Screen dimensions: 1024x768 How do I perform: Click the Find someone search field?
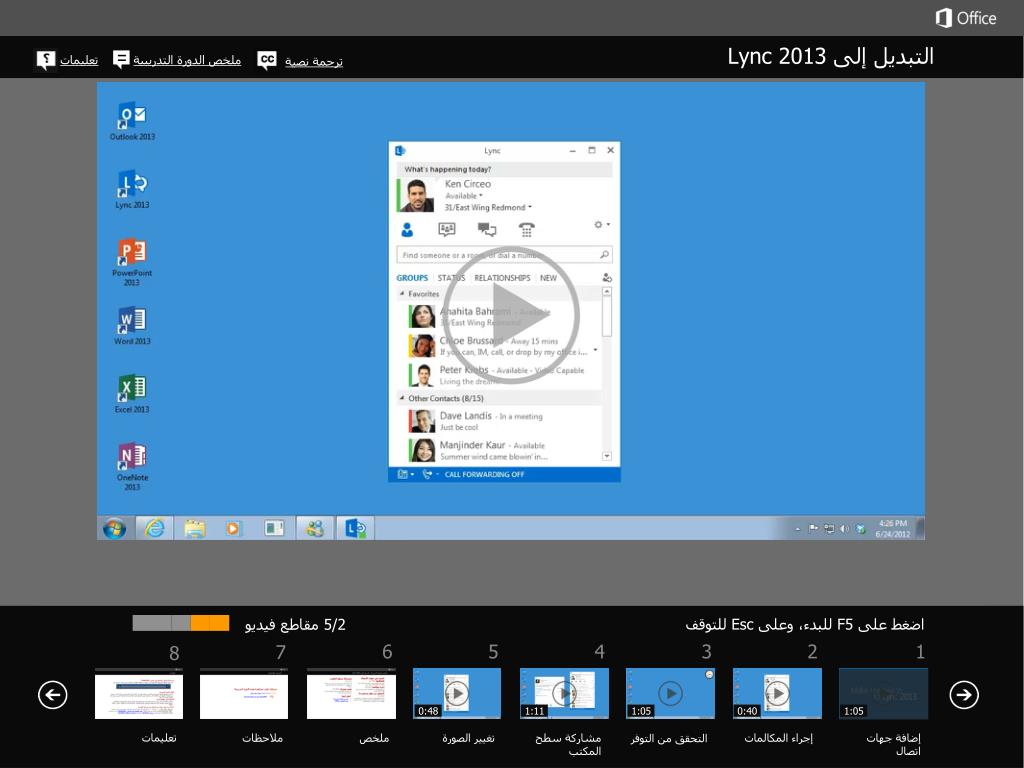(x=504, y=255)
